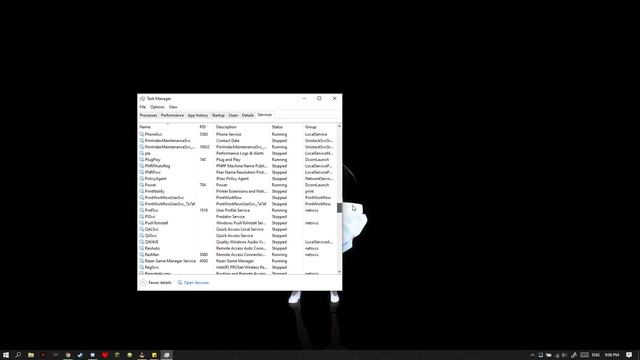Close the Task Manager window
640x360 pixels.
[334, 98]
